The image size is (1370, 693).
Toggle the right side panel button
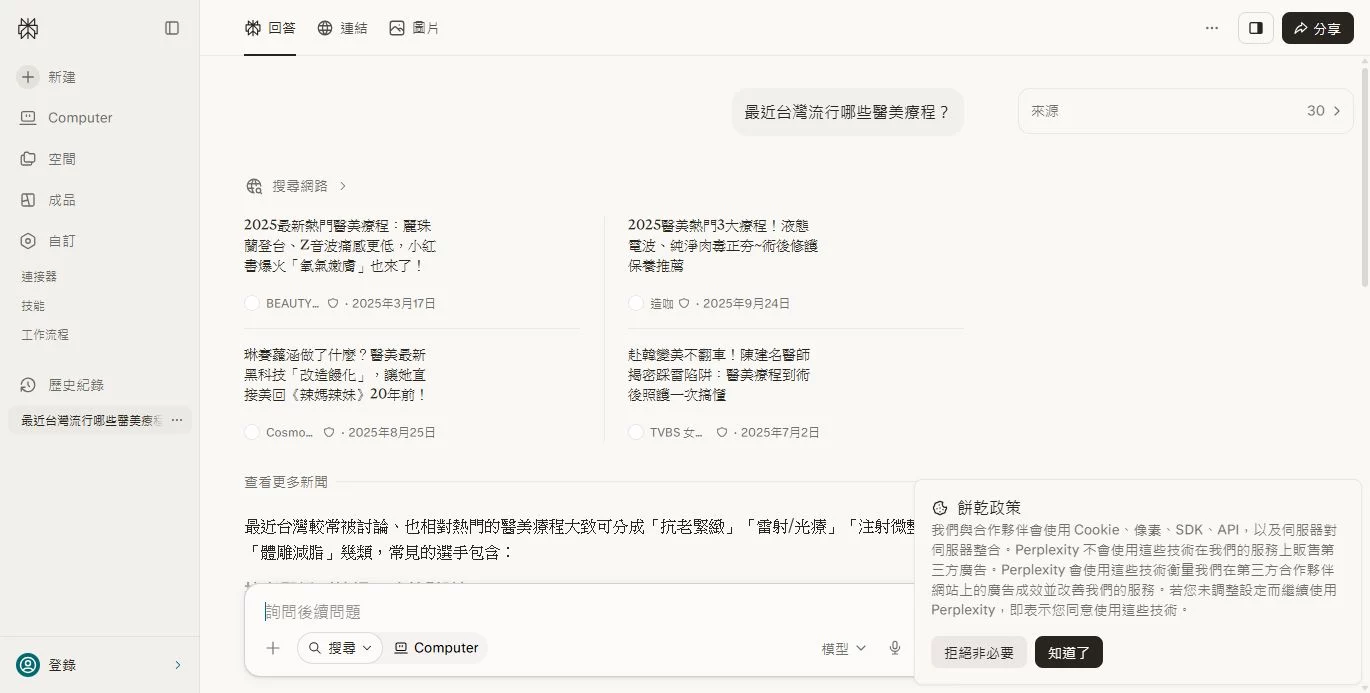coord(1256,28)
